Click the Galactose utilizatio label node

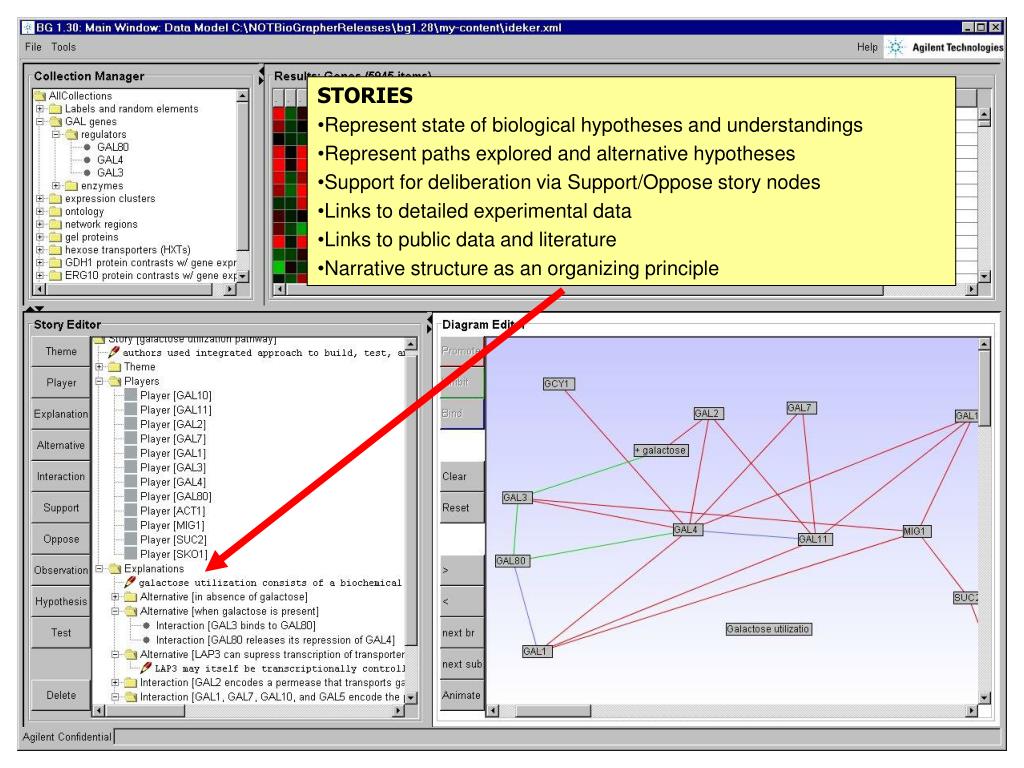(x=768, y=630)
